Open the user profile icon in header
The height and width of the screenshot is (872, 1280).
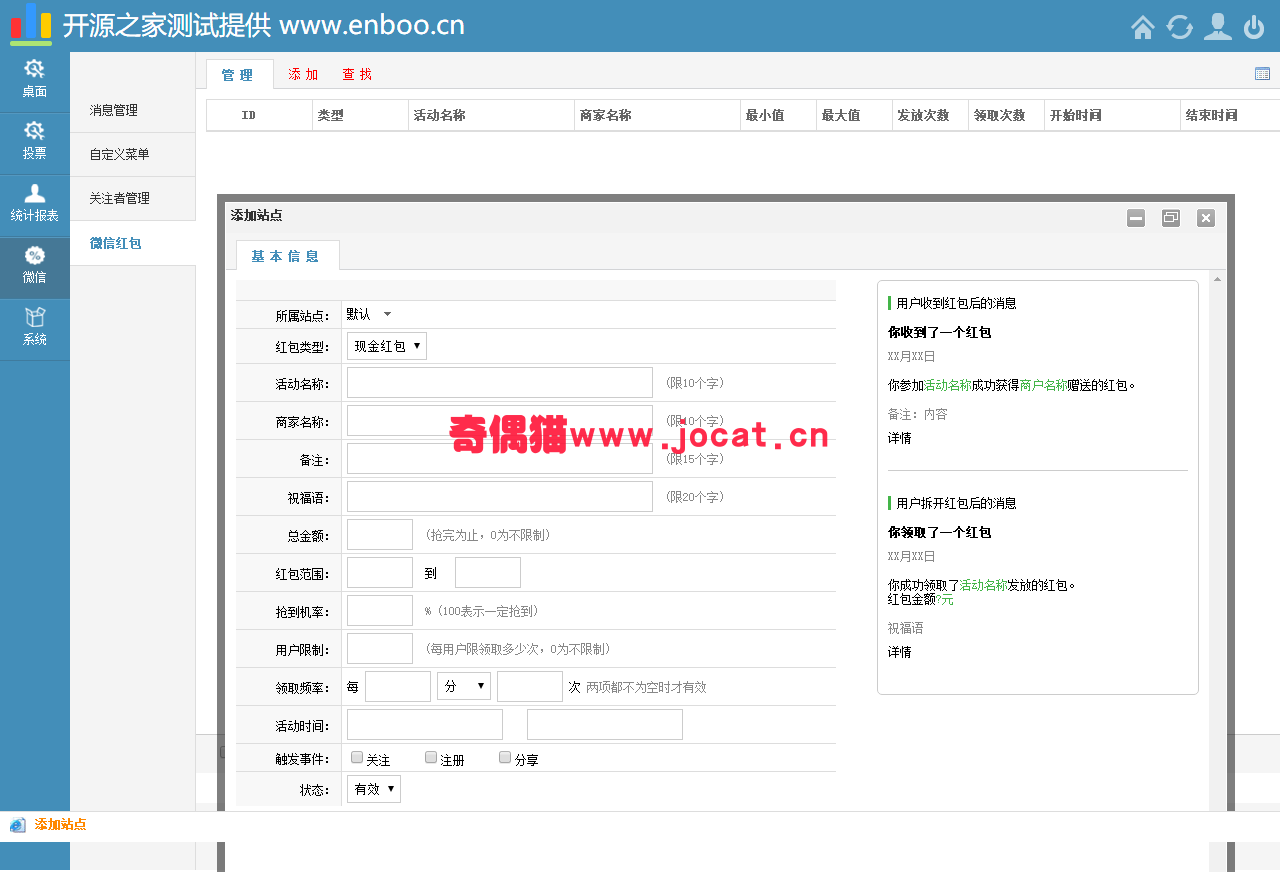[x=1217, y=27]
